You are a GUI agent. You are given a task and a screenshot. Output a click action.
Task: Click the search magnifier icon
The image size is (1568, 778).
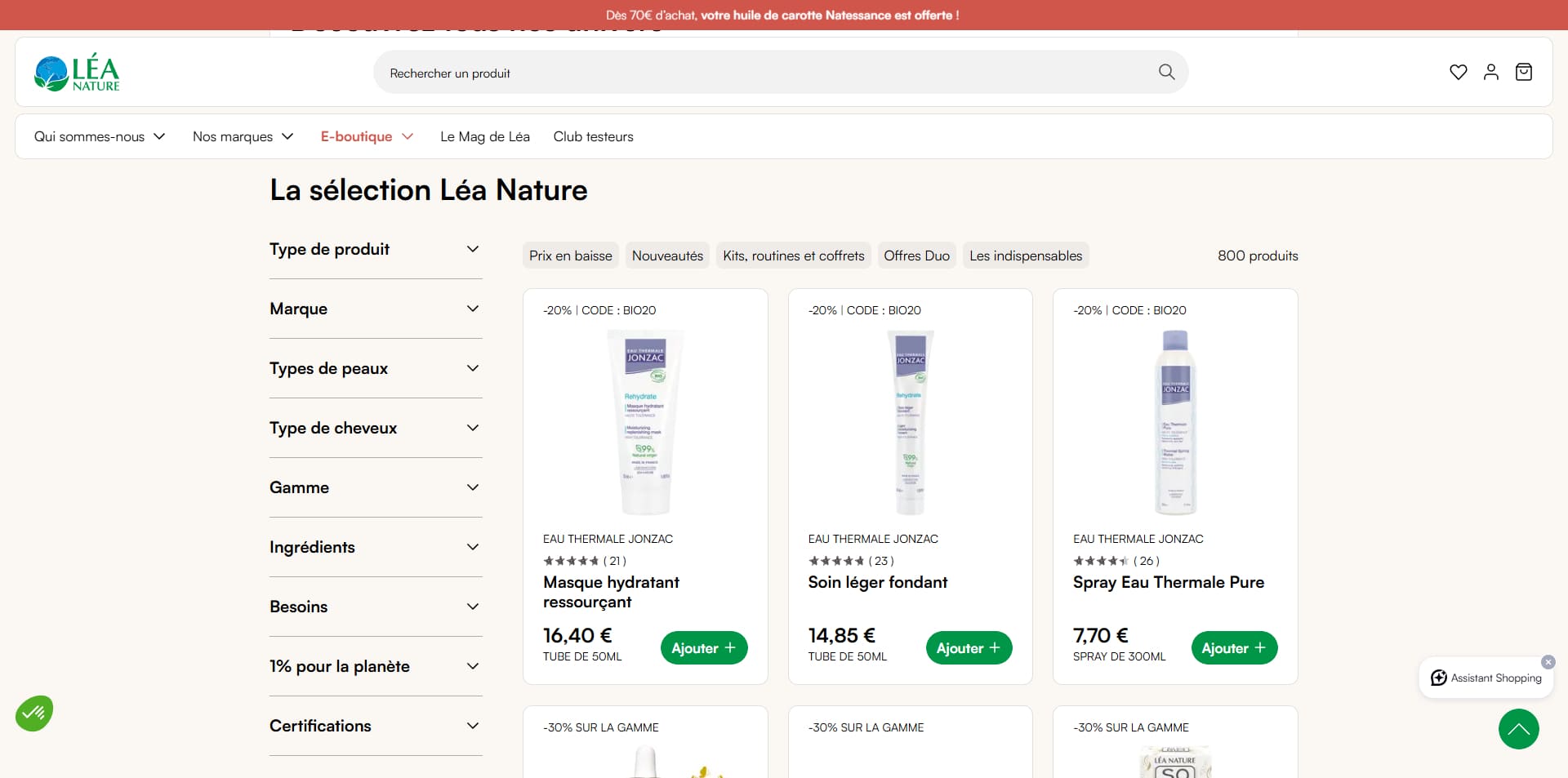pos(1166,72)
